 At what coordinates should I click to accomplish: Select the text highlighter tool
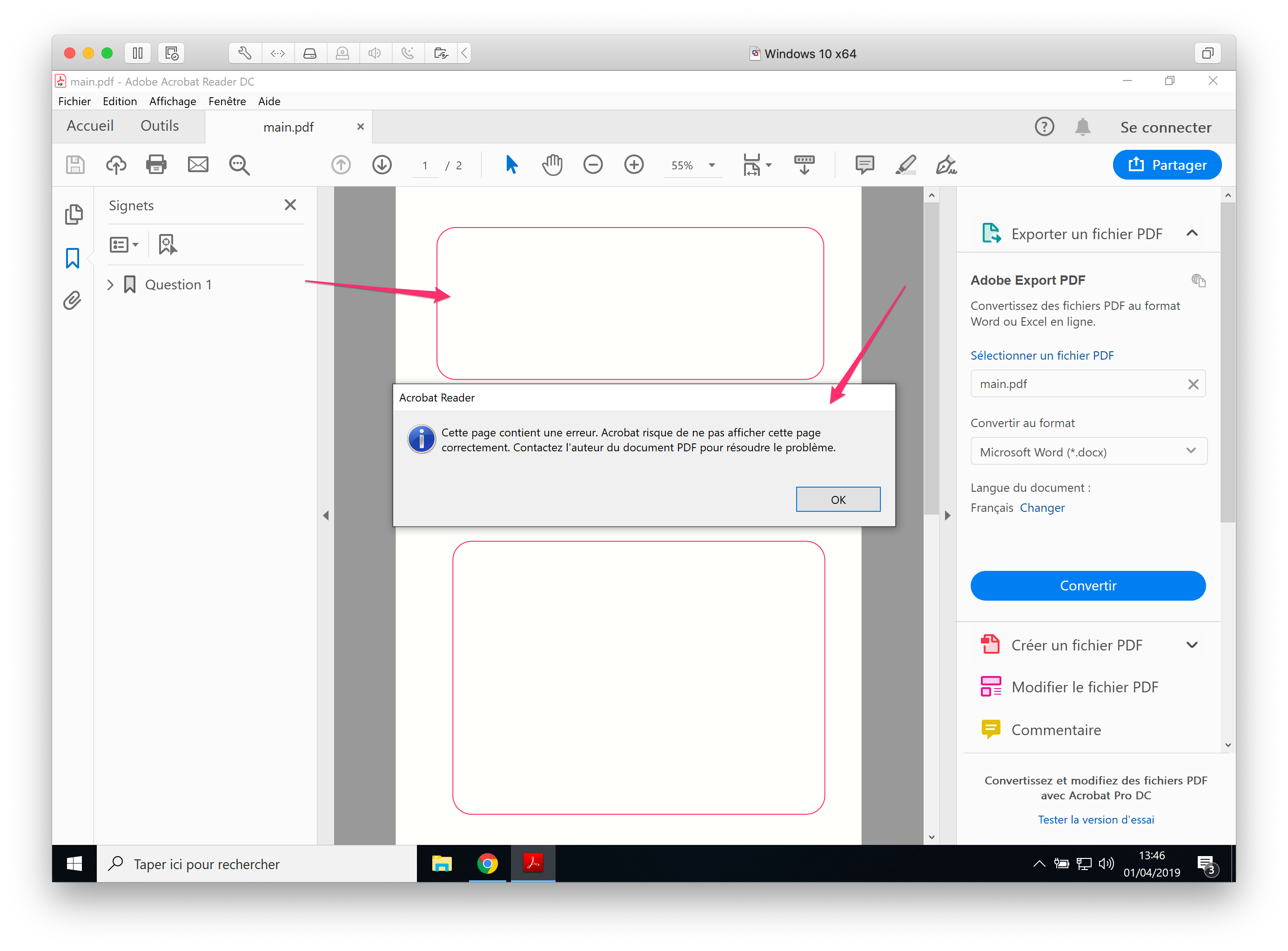[905, 165]
